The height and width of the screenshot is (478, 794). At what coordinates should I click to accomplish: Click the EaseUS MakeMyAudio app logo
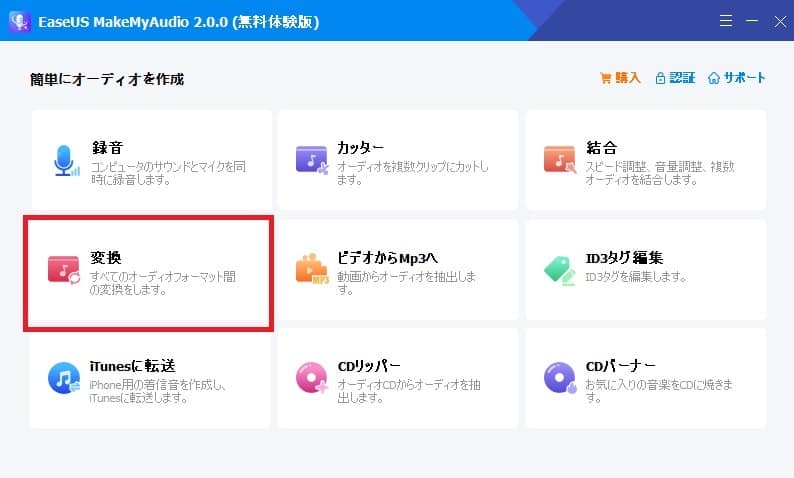pos(20,21)
